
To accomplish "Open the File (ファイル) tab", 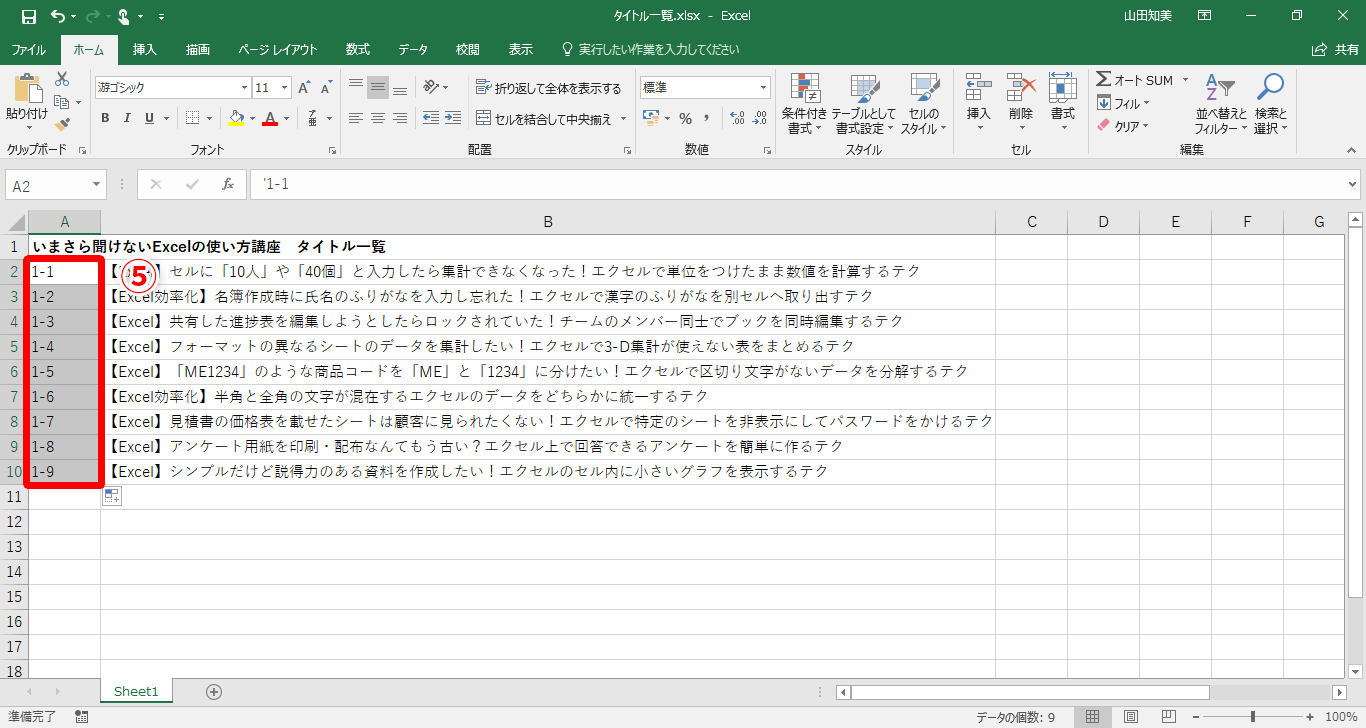I will pyautogui.click(x=27, y=49).
